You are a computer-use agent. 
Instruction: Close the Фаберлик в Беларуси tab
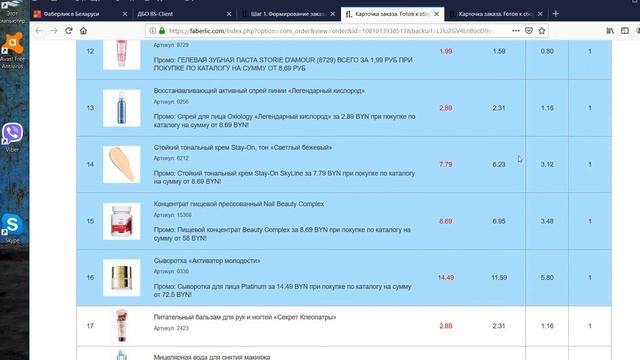125,14
